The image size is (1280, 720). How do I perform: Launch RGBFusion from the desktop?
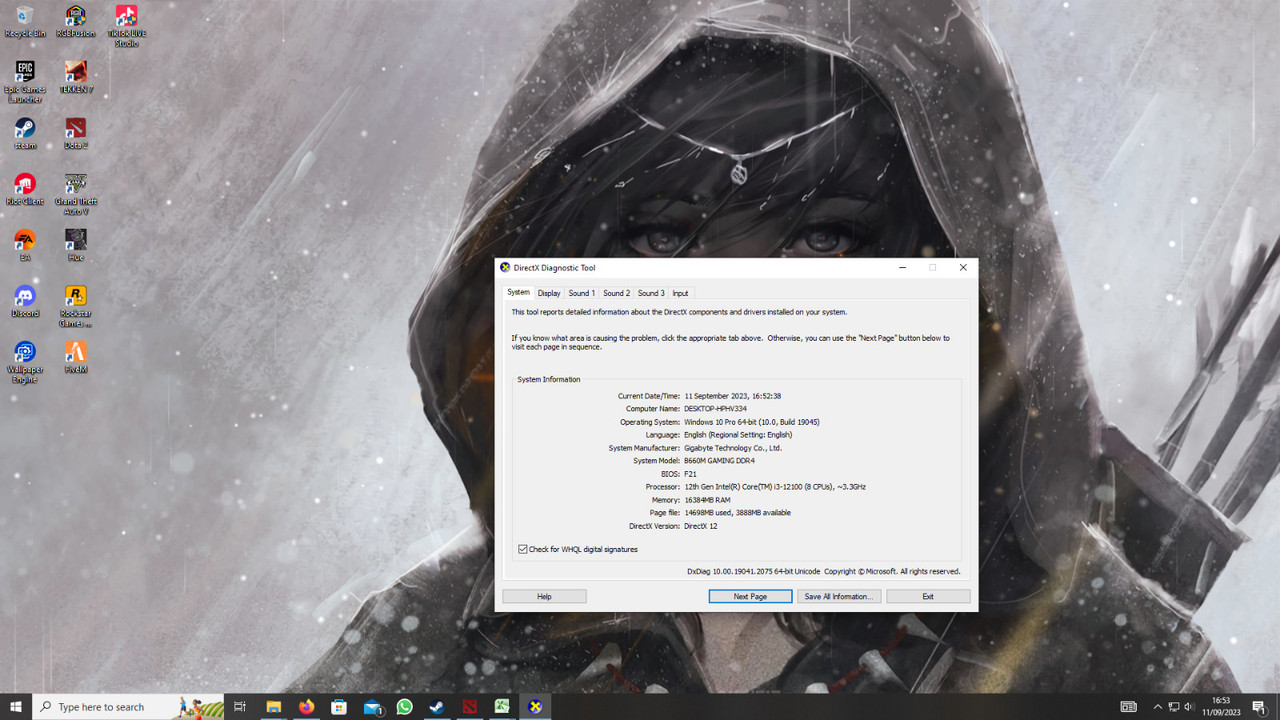point(76,21)
